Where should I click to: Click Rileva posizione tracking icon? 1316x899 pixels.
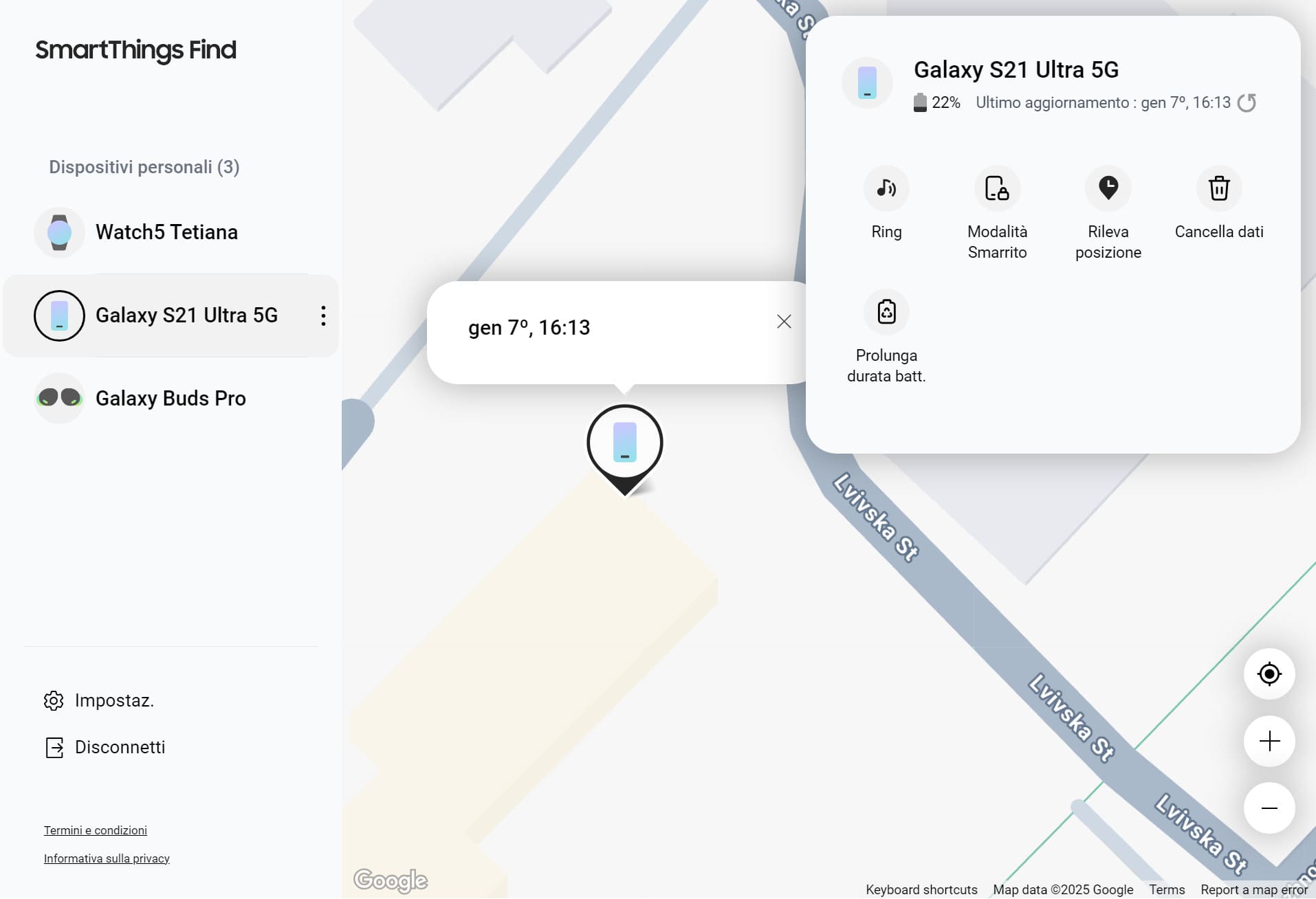tap(1108, 188)
